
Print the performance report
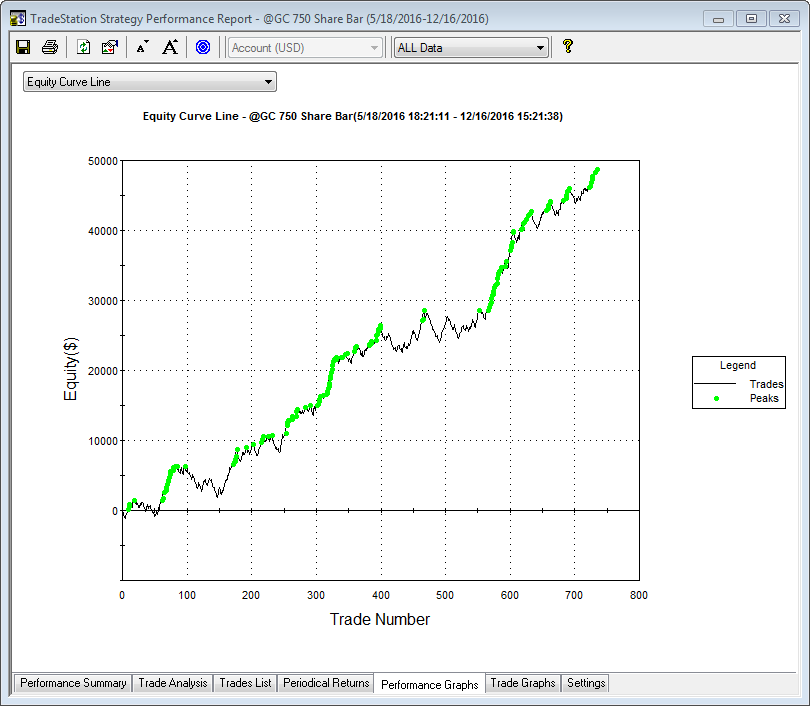pos(49,47)
